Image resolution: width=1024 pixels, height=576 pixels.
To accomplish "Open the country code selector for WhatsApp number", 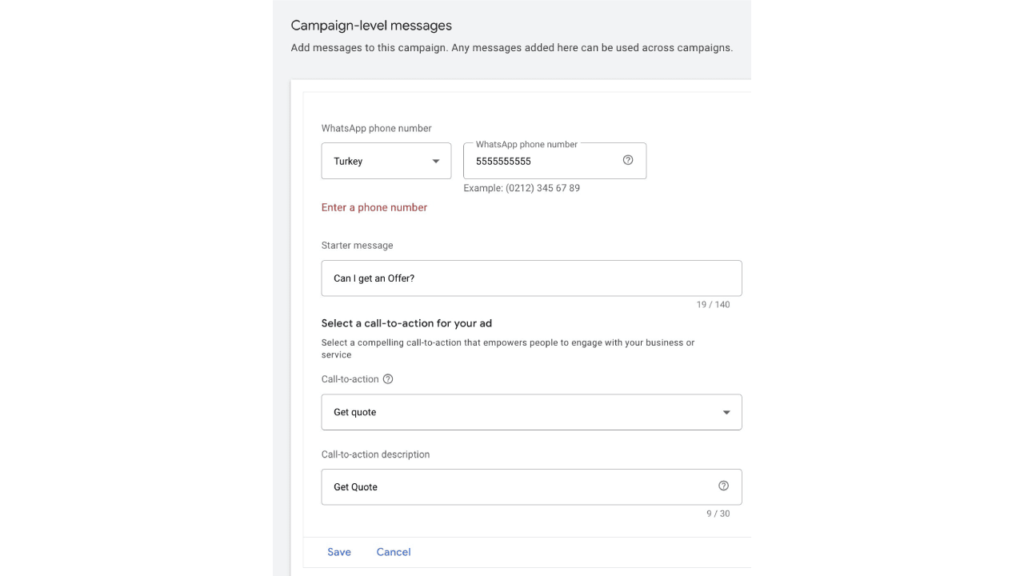I will pyautogui.click(x=385, y=160).
